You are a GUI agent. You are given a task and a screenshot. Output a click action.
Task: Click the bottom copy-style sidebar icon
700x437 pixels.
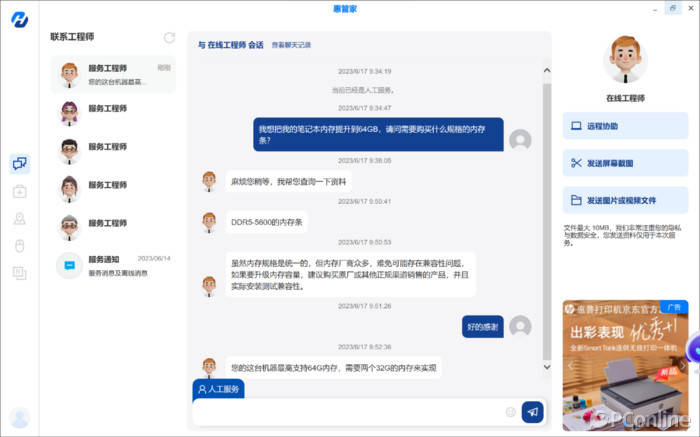20,272
